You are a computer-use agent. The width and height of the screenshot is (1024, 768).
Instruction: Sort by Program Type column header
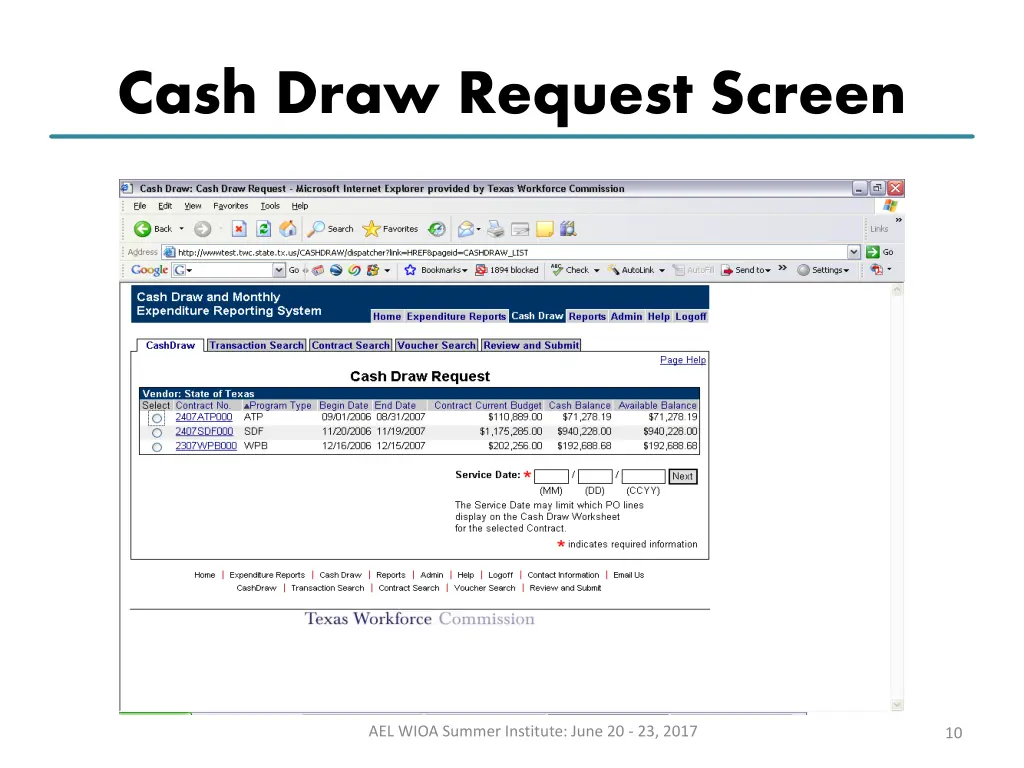click(x=278, y=406)
